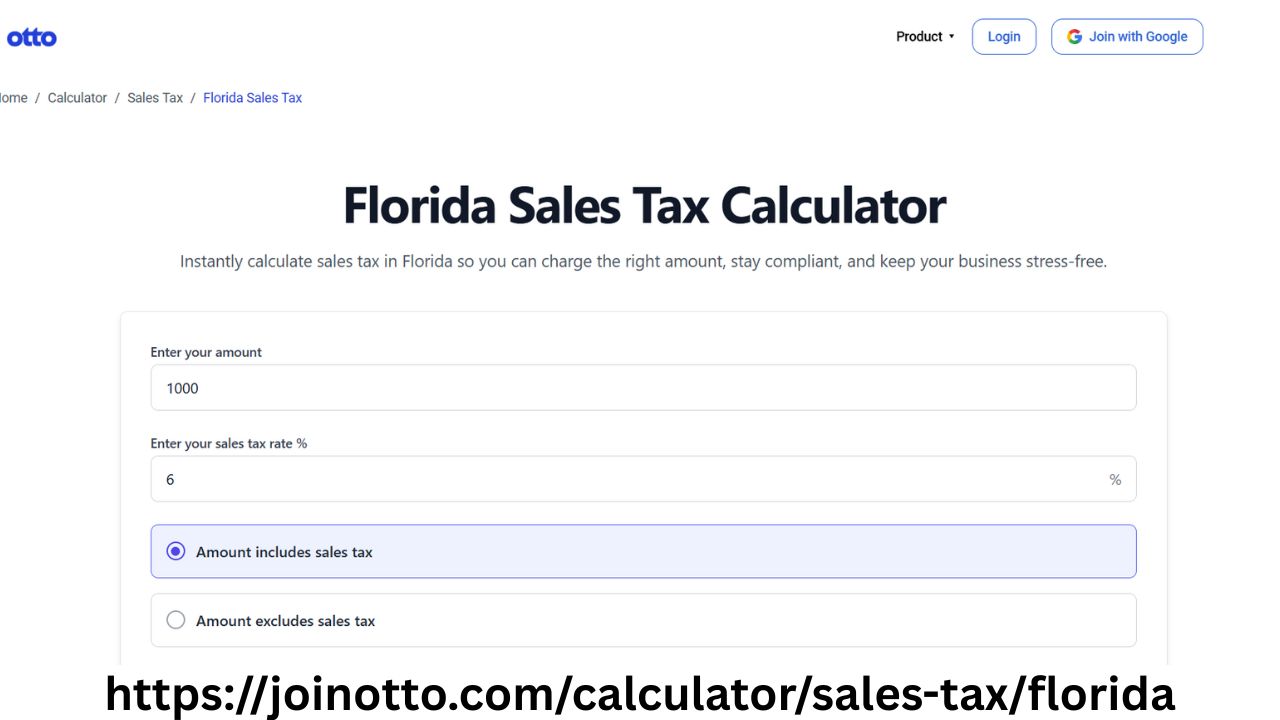Click the Amount excludes sales tax option row

(643, 620)
